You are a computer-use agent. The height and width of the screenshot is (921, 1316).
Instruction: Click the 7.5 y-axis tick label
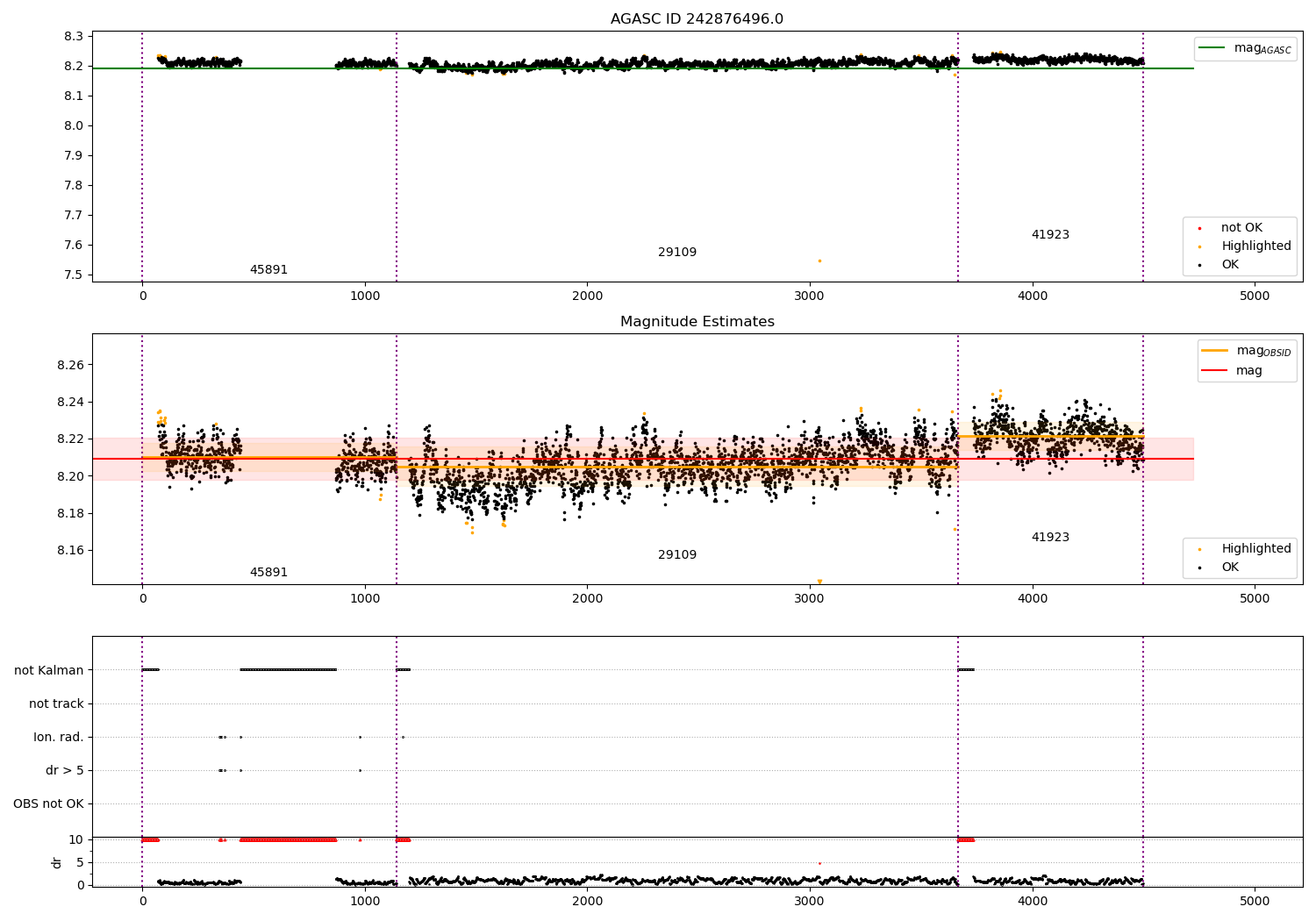74,275
